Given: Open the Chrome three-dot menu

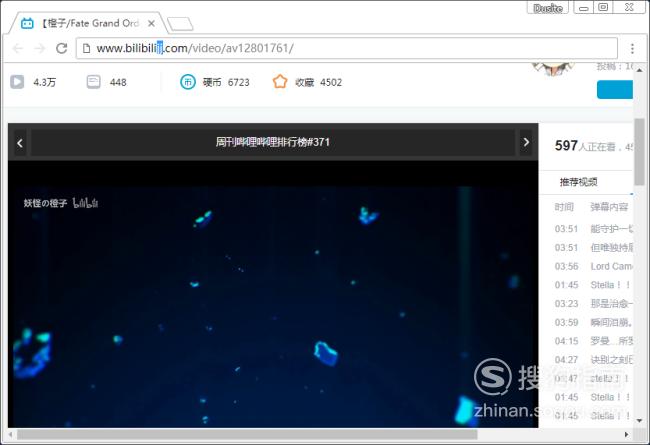Looking at the screenshot, I should [632, 49].
